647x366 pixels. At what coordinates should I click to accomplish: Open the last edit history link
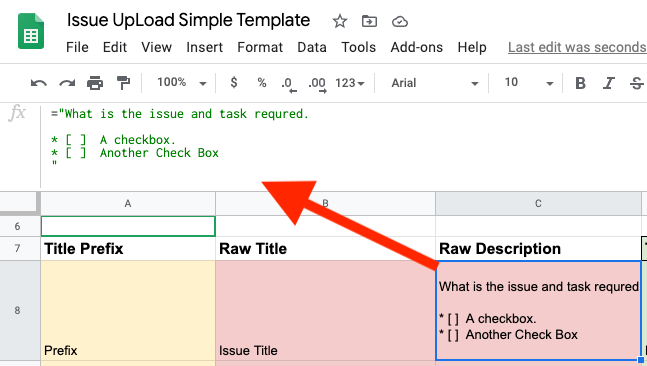pyautogui.click(x=577, y=47)
